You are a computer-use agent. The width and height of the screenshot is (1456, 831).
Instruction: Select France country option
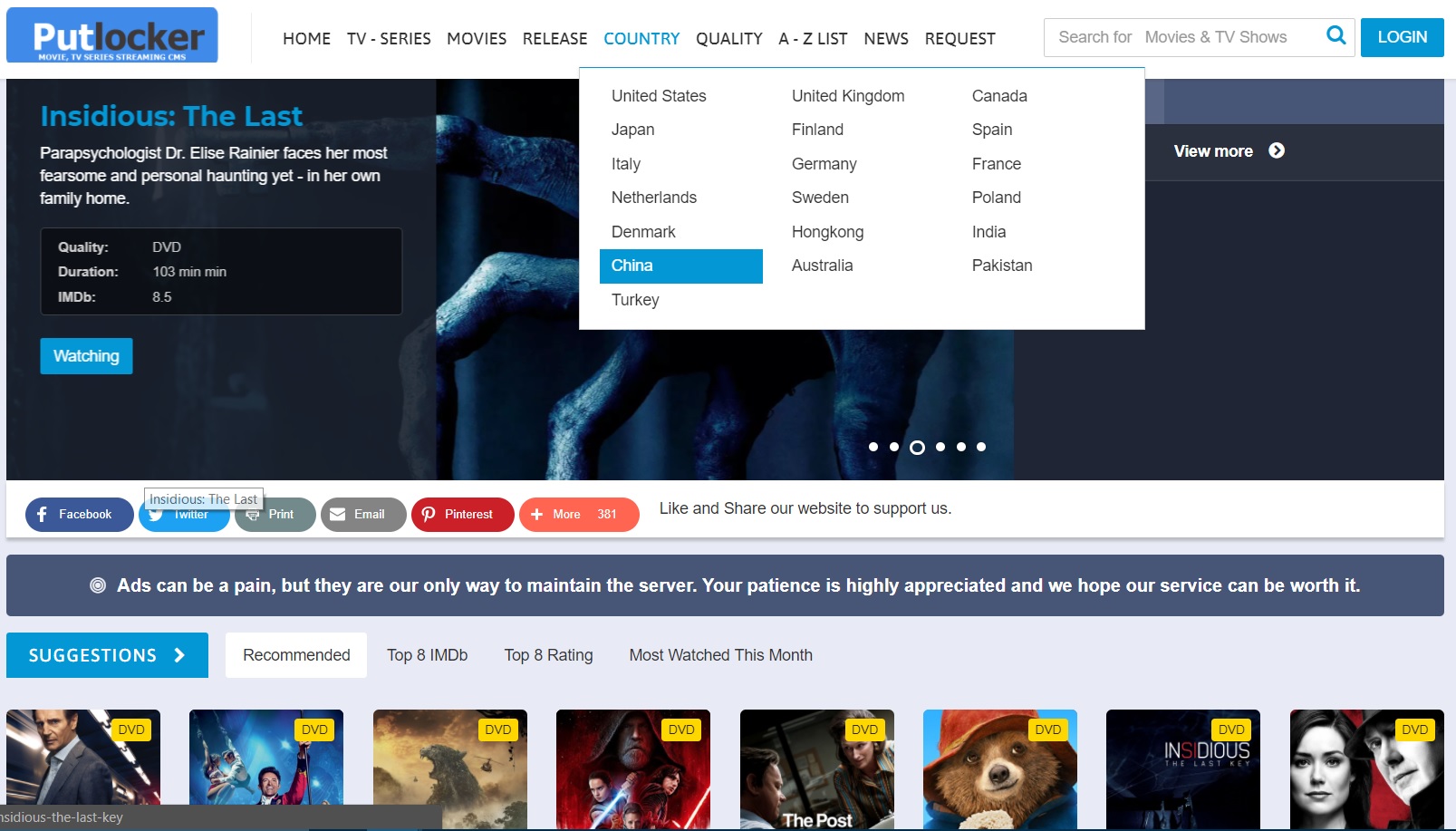(997, 164)
